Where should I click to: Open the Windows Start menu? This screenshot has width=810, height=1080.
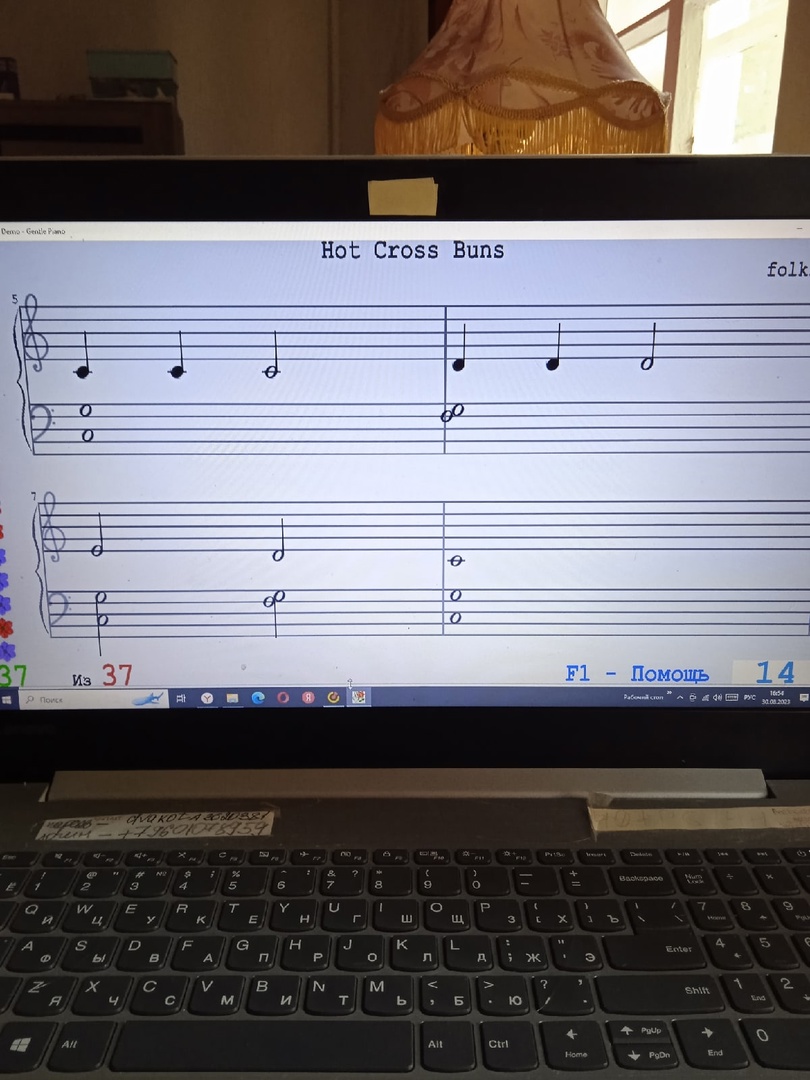6,700
